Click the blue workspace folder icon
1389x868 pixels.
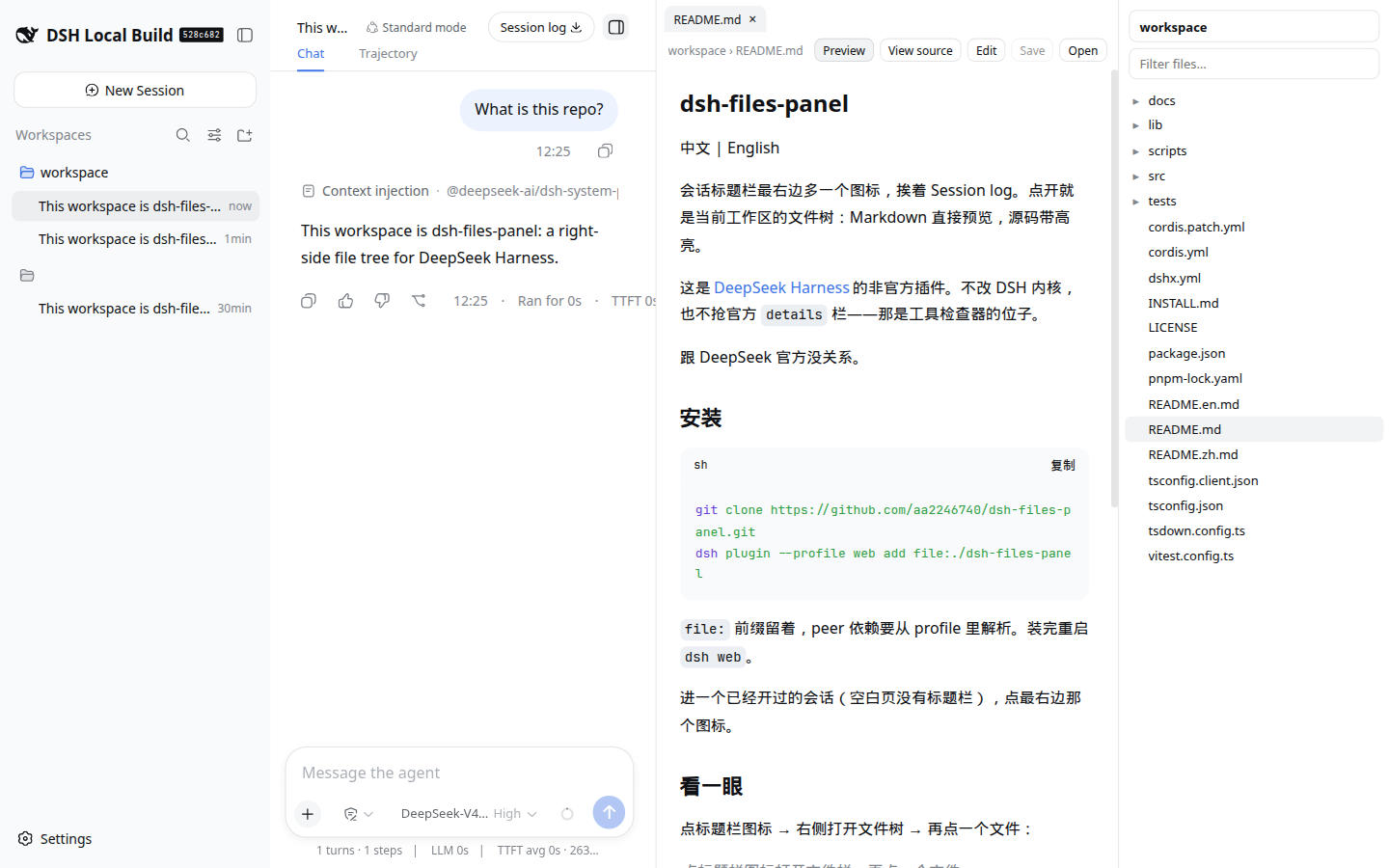(x=27, y=173)
